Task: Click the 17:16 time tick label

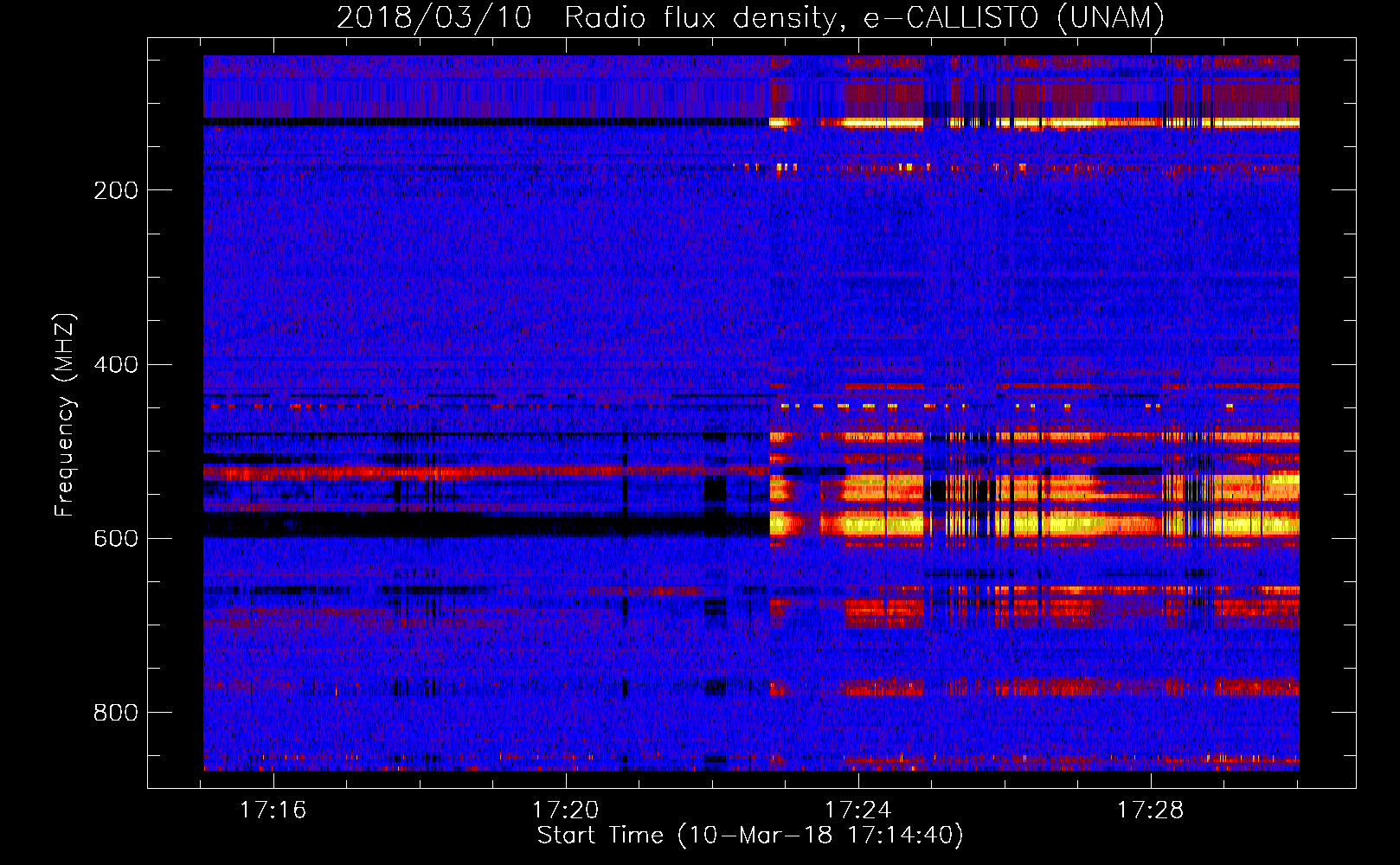Action: (273, 810)
